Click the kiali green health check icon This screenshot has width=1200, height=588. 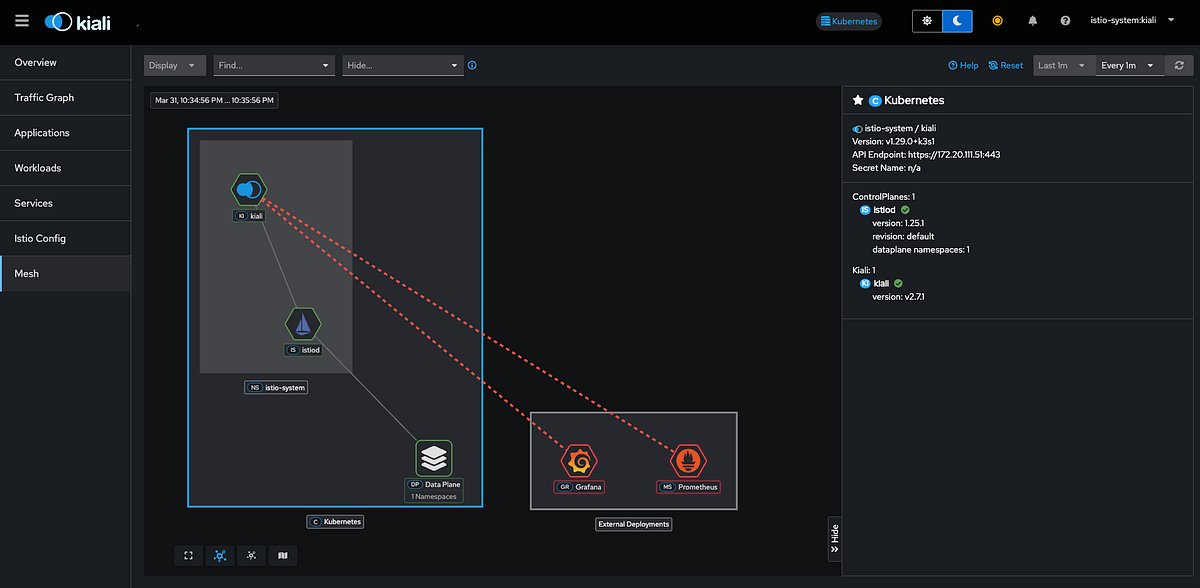coord(899,283)
